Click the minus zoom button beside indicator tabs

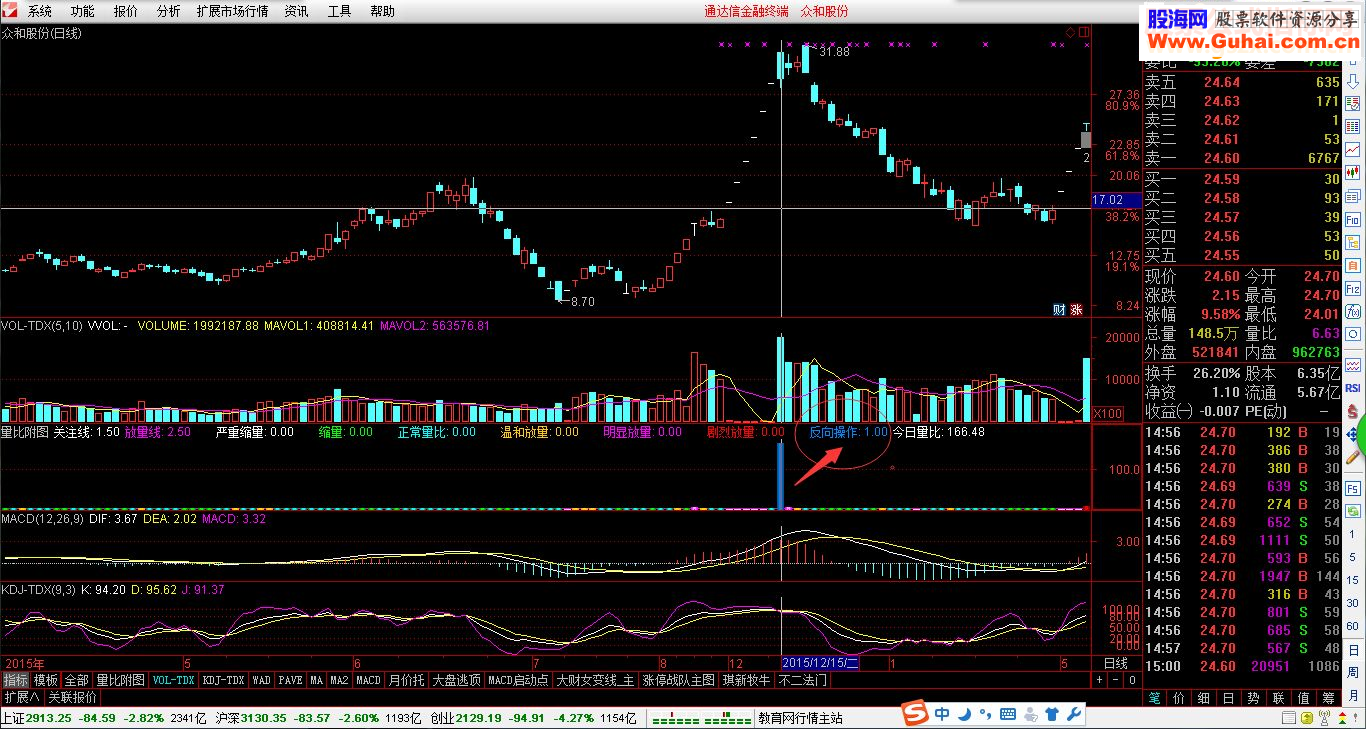[1116, 680]
